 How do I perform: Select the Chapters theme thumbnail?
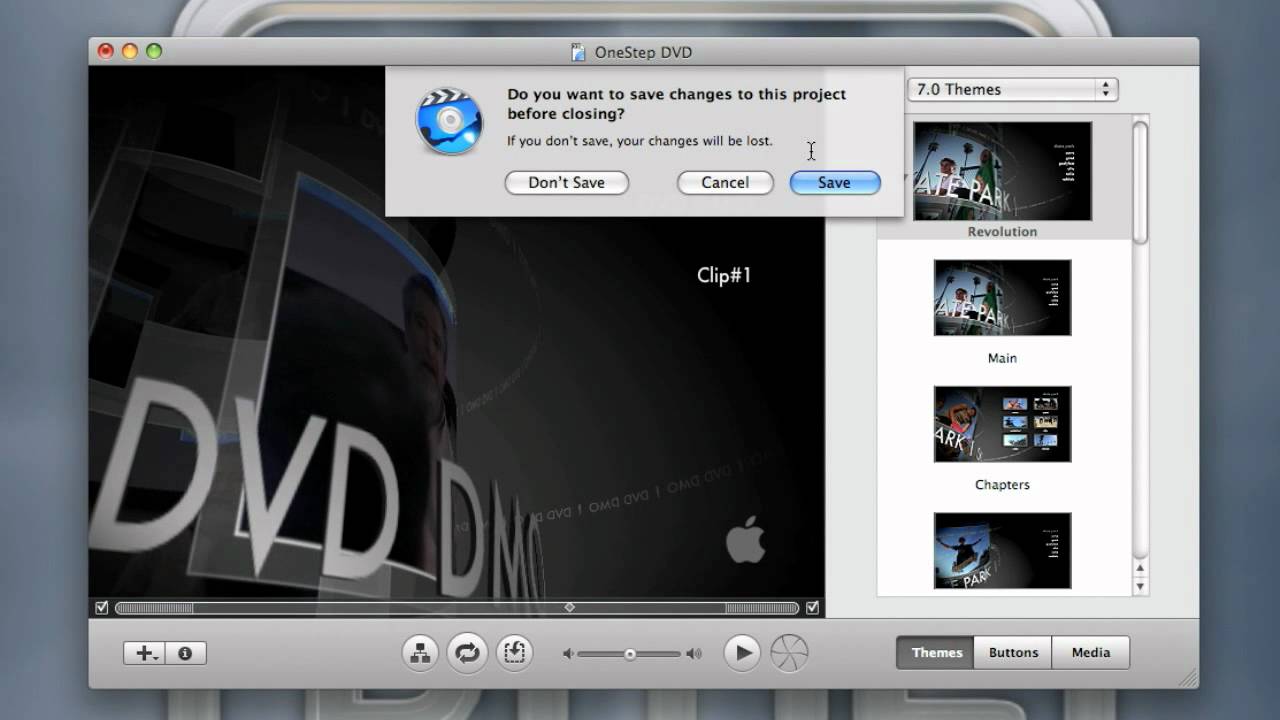pos(1002,424)
